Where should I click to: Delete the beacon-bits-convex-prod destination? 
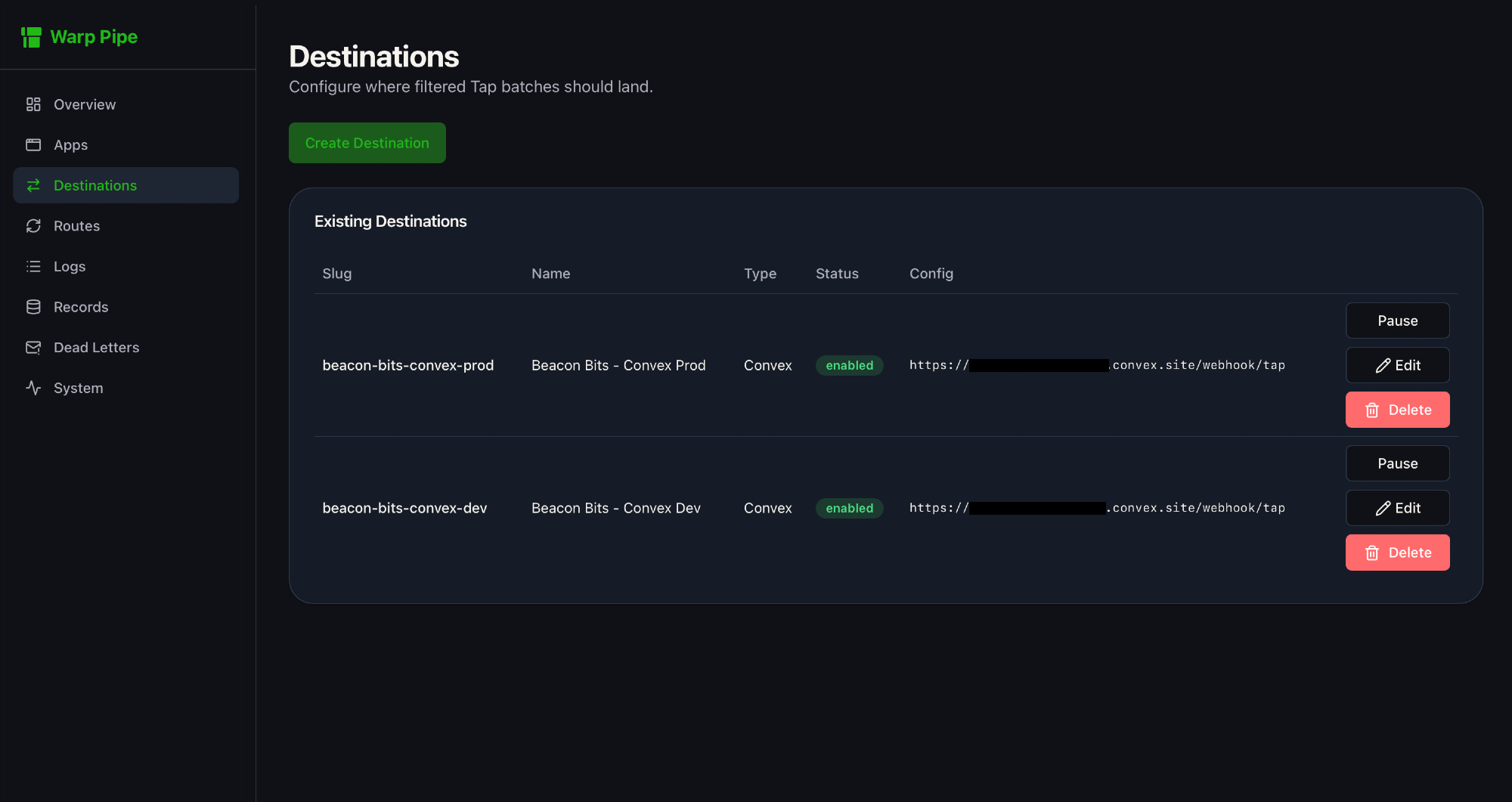click(x=1397, y=410)
